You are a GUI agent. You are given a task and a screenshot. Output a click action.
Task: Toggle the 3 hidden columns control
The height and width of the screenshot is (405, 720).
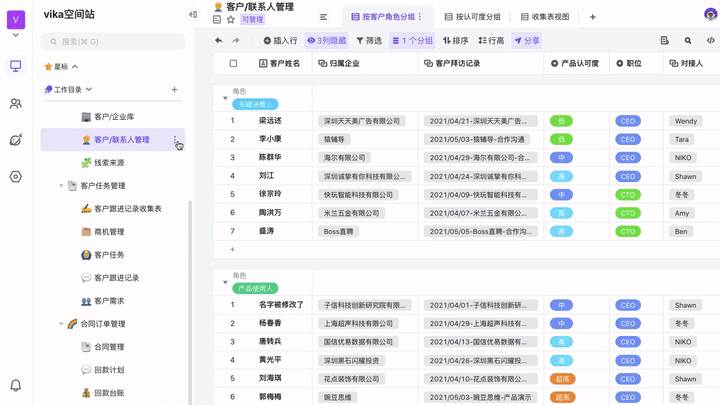[326, 41]
